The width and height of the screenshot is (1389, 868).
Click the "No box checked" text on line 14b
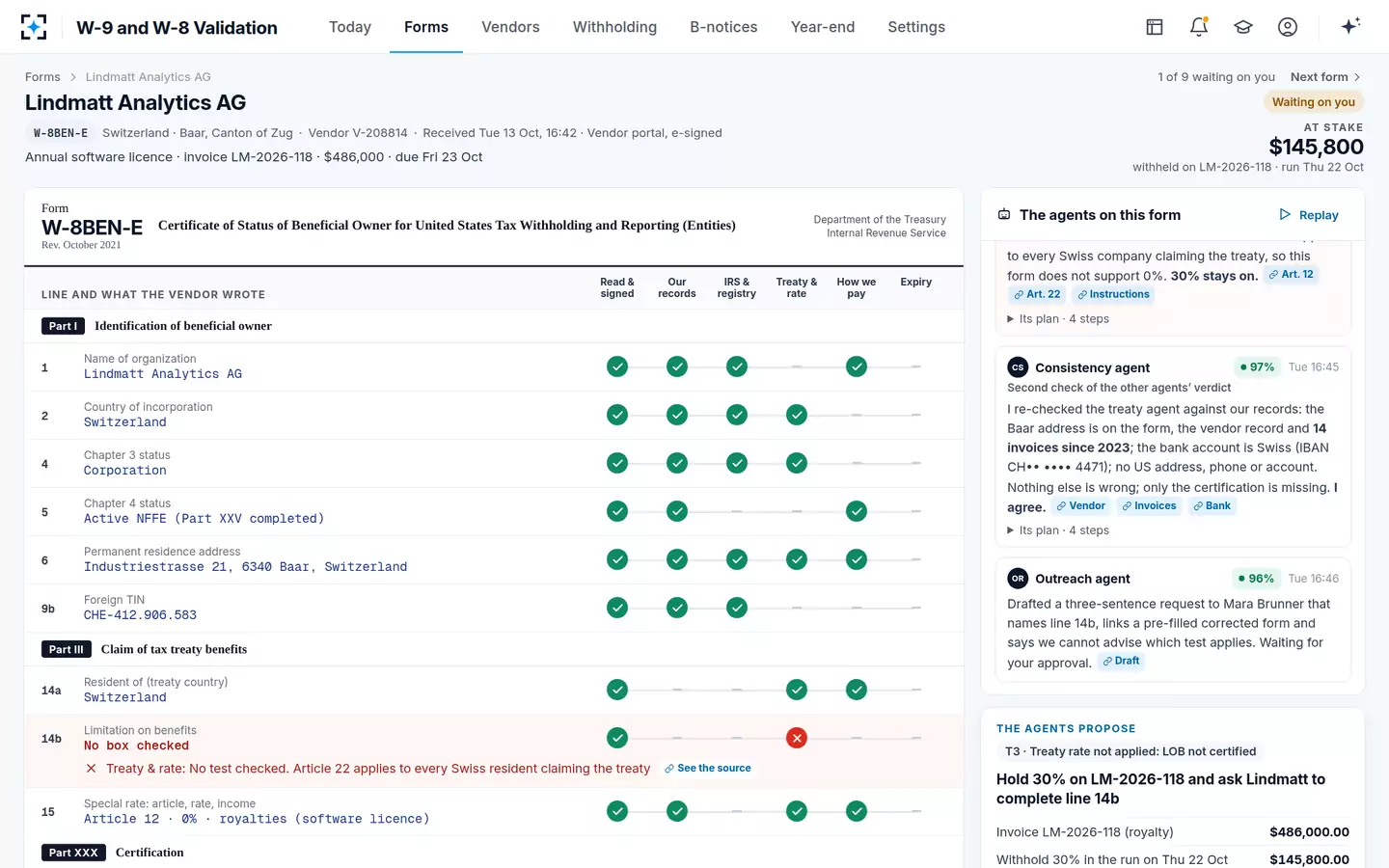(136, 746)
